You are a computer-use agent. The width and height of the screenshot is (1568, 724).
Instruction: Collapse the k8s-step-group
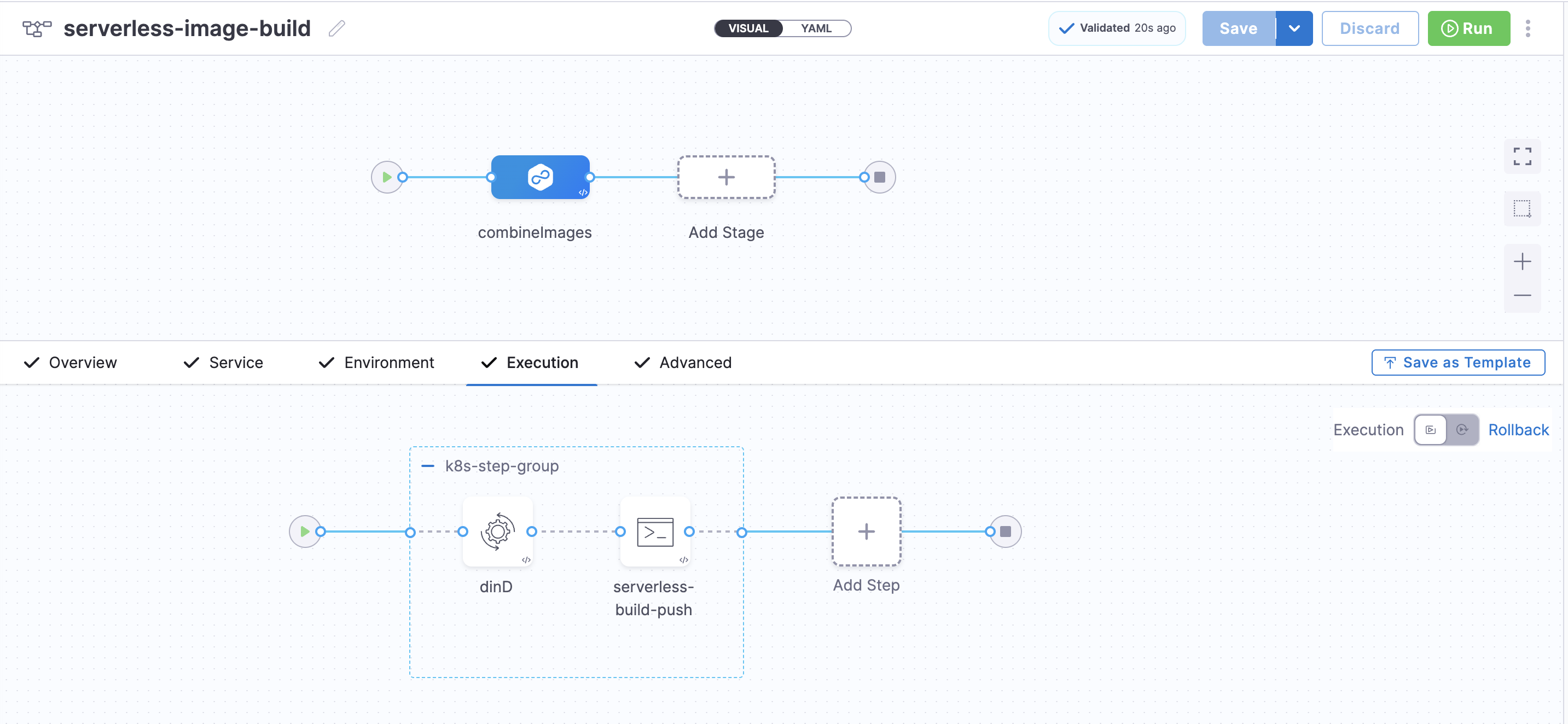(428, 466)
